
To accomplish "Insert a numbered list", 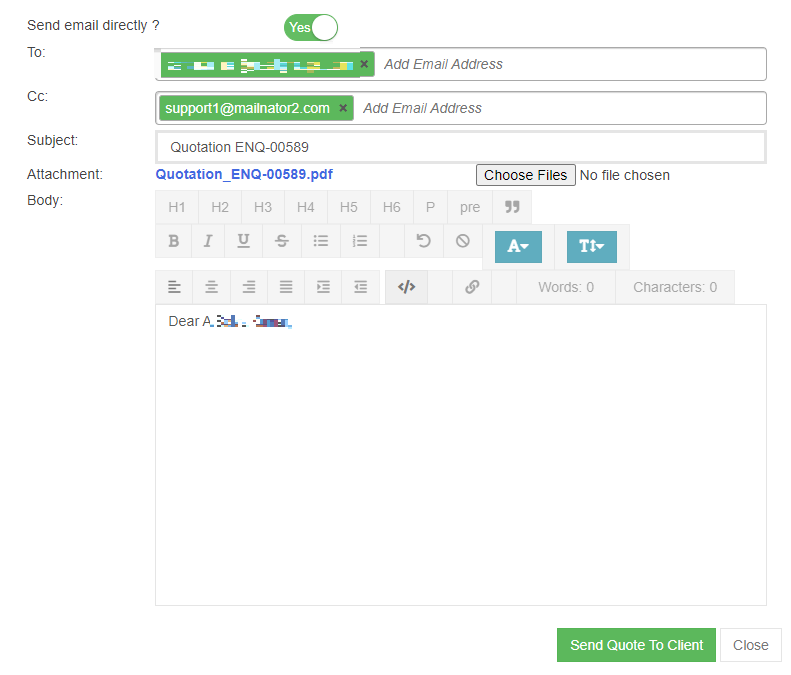I will point(360,241).
